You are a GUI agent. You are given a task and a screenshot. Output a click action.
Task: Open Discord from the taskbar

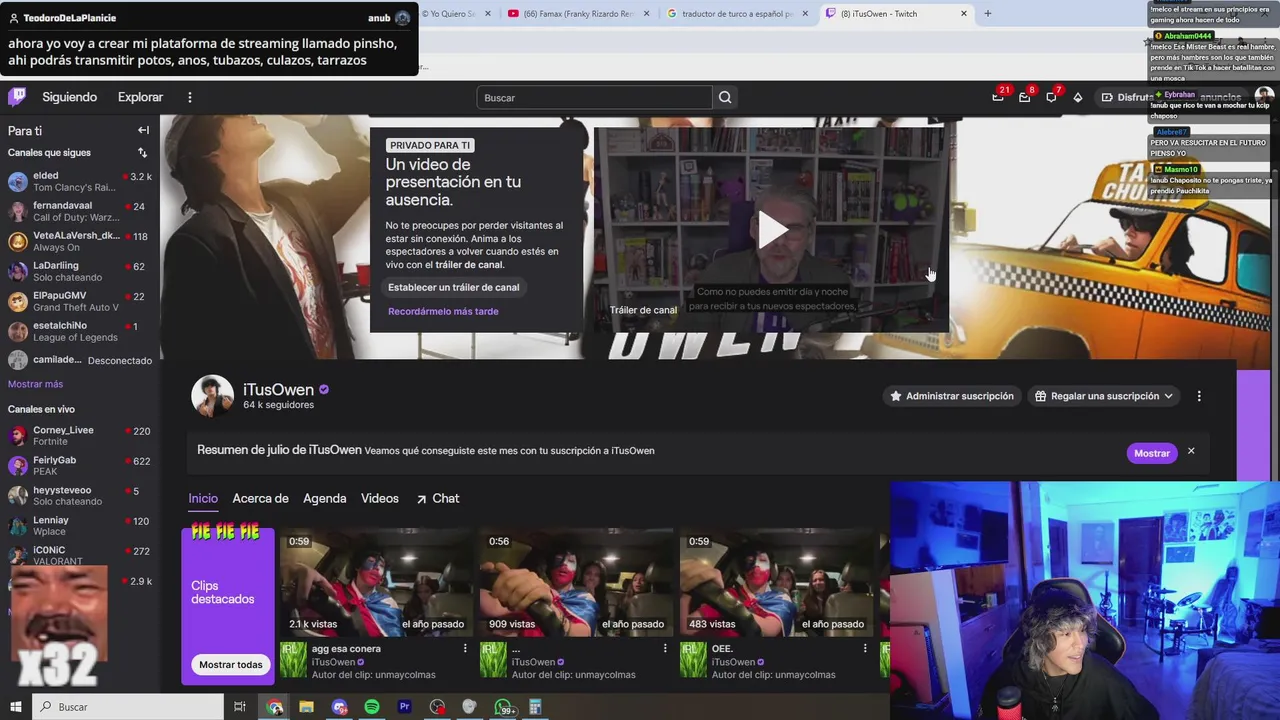click(339, 707)
